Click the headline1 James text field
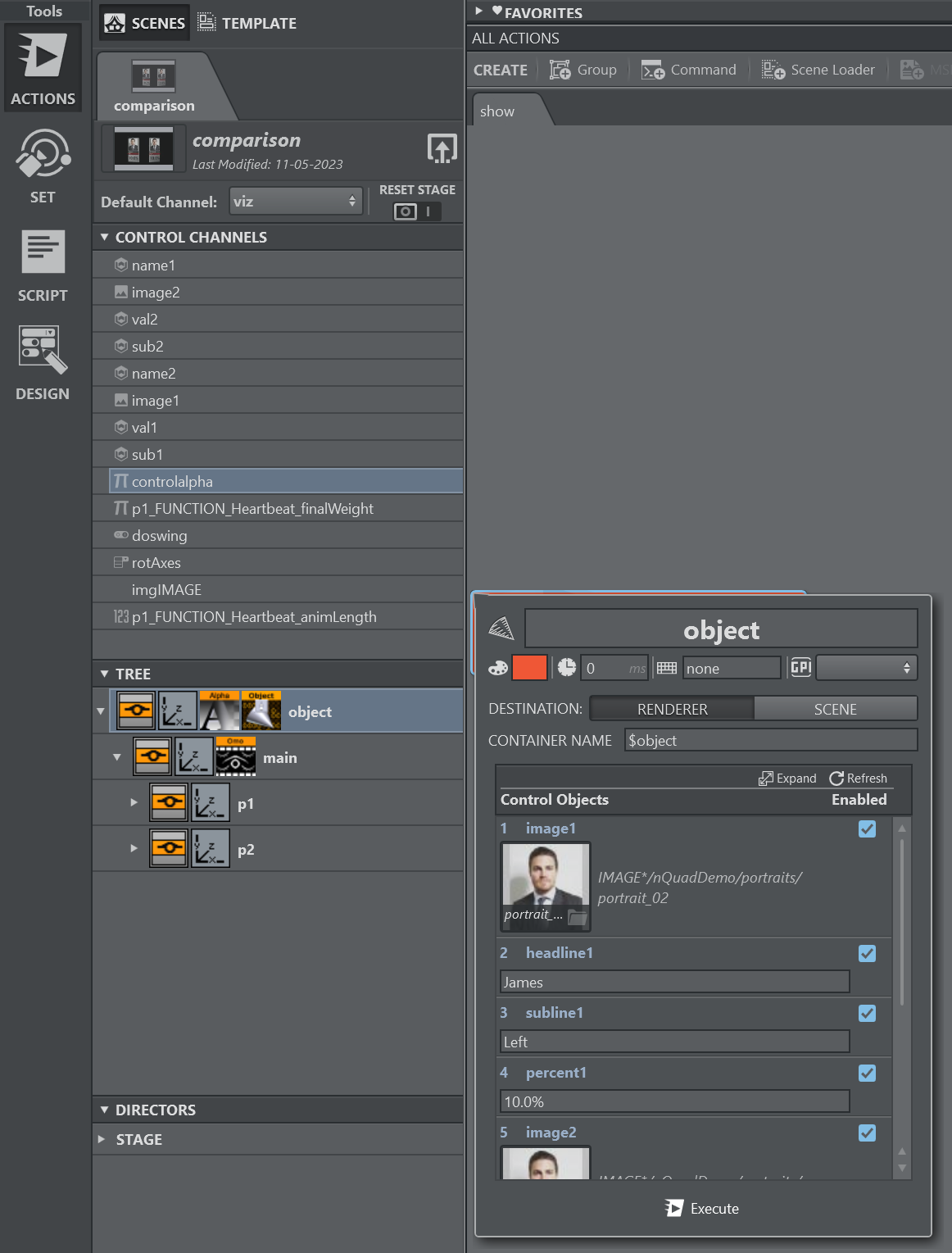 click(674, 982)
